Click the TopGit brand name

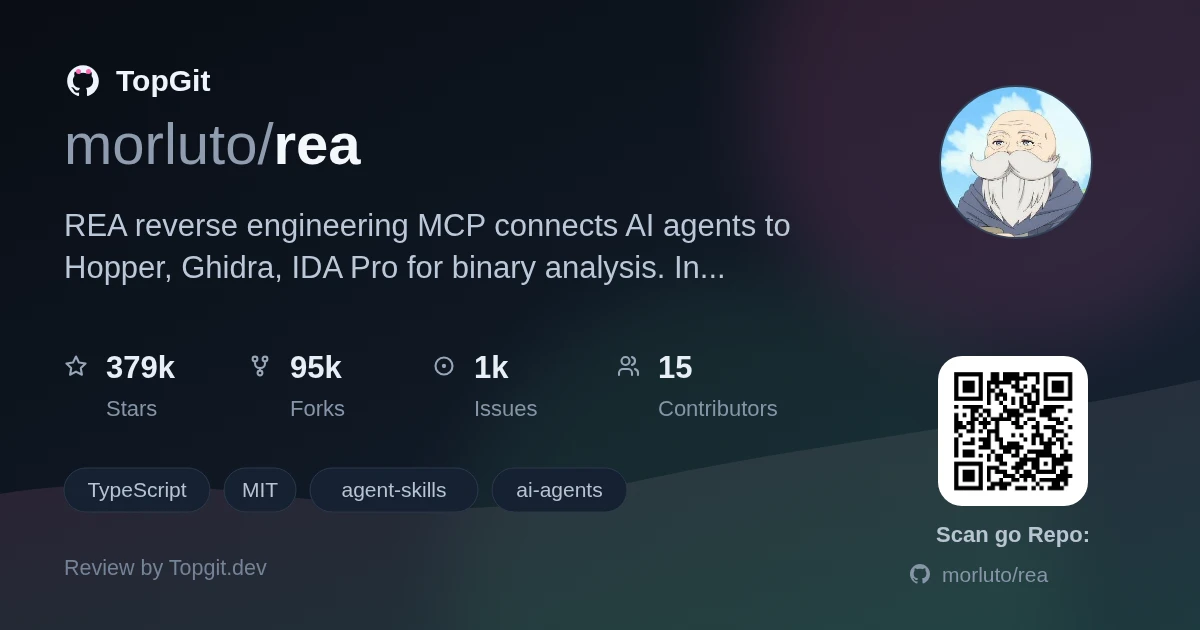[x=163, y=81]
